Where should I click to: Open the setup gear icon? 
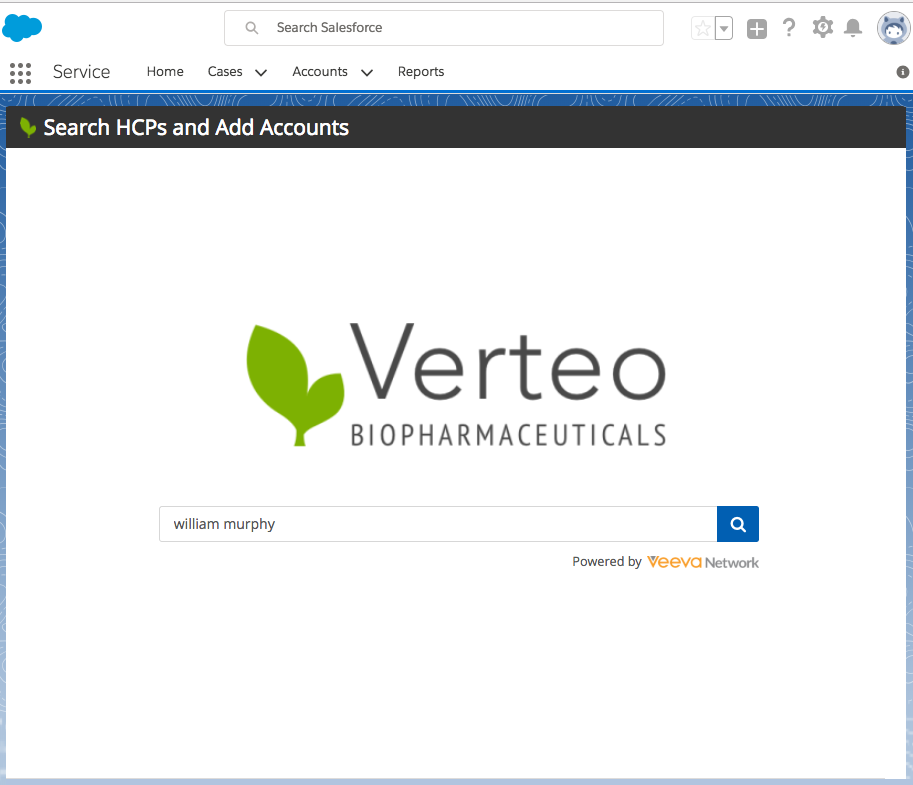[822, 28]
